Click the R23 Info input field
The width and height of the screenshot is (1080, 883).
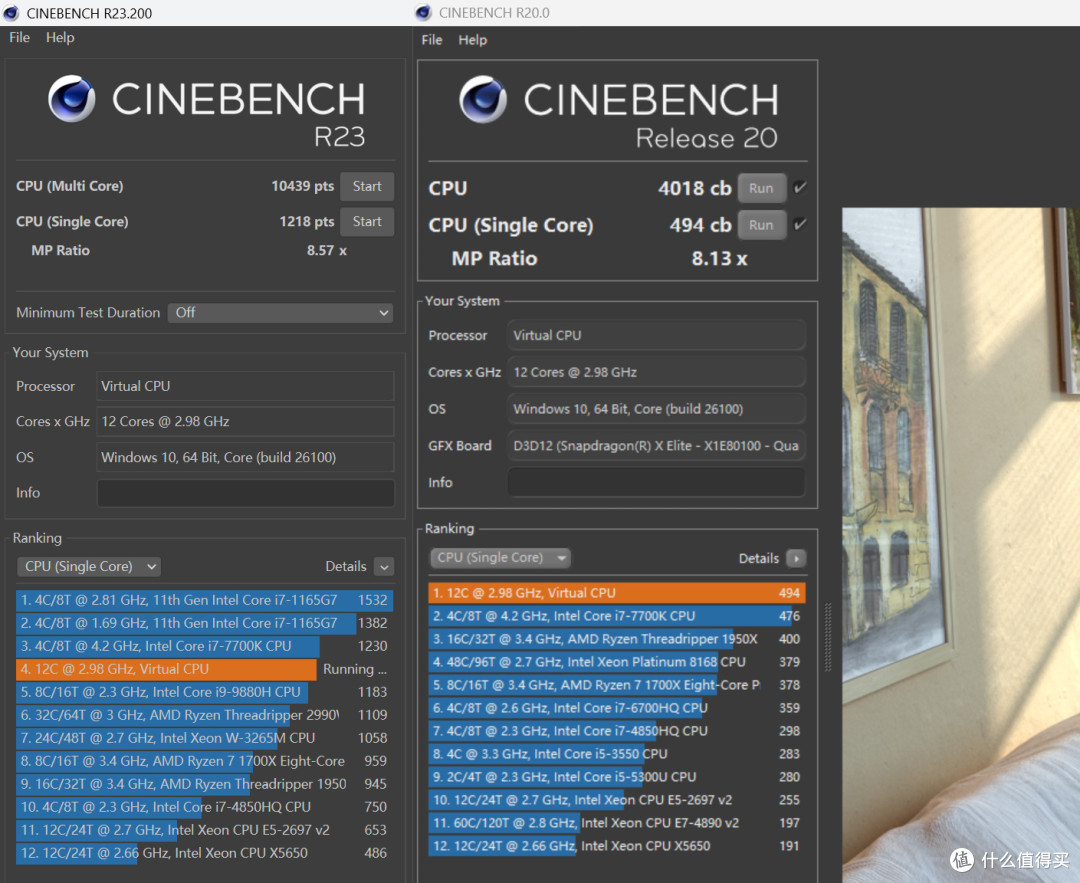tap(246, 493)
